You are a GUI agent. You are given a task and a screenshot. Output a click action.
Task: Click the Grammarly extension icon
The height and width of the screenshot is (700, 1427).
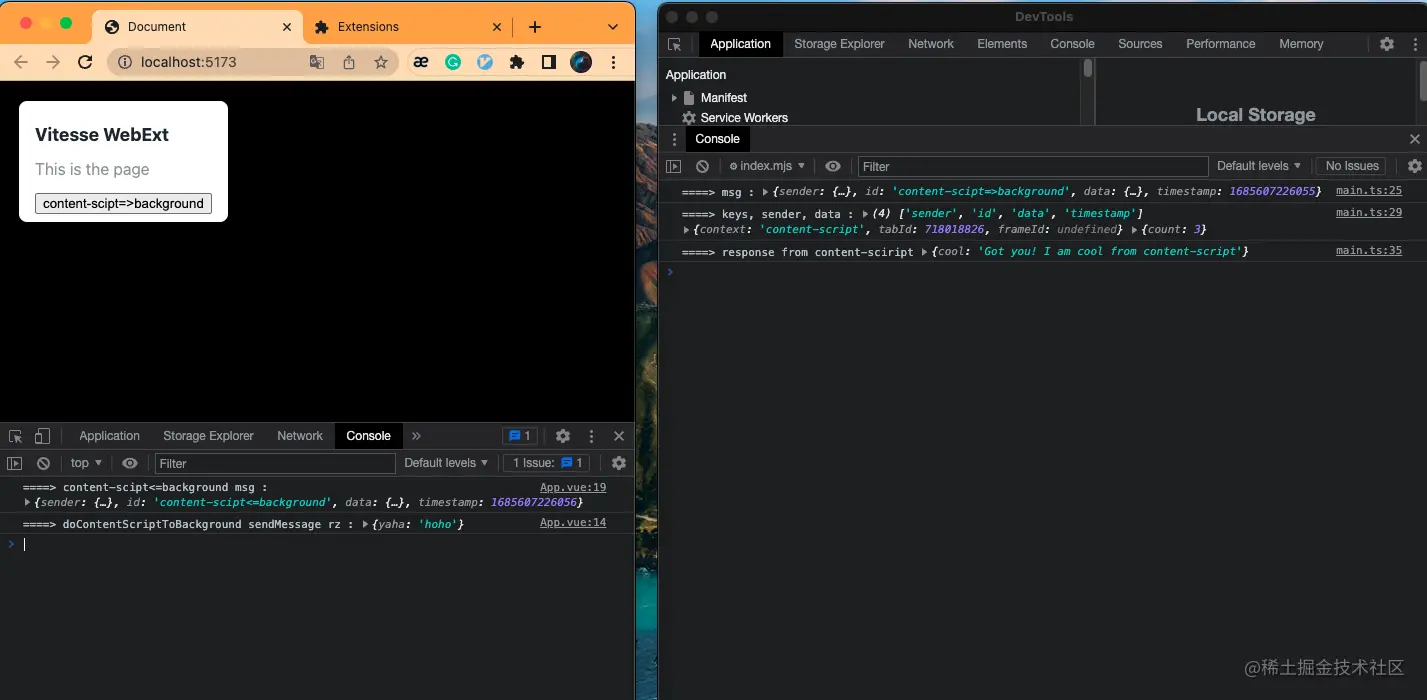(x=453, y=62)
